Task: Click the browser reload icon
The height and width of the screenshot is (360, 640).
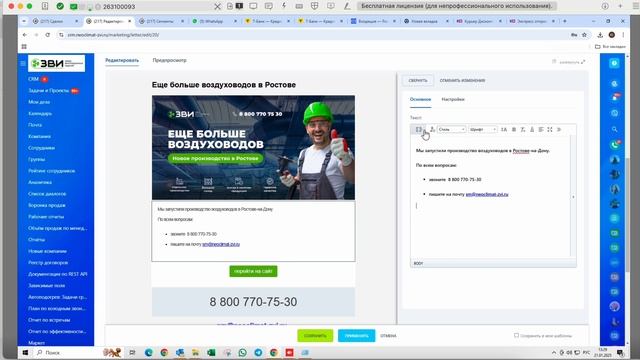Action: coord(48,35)
